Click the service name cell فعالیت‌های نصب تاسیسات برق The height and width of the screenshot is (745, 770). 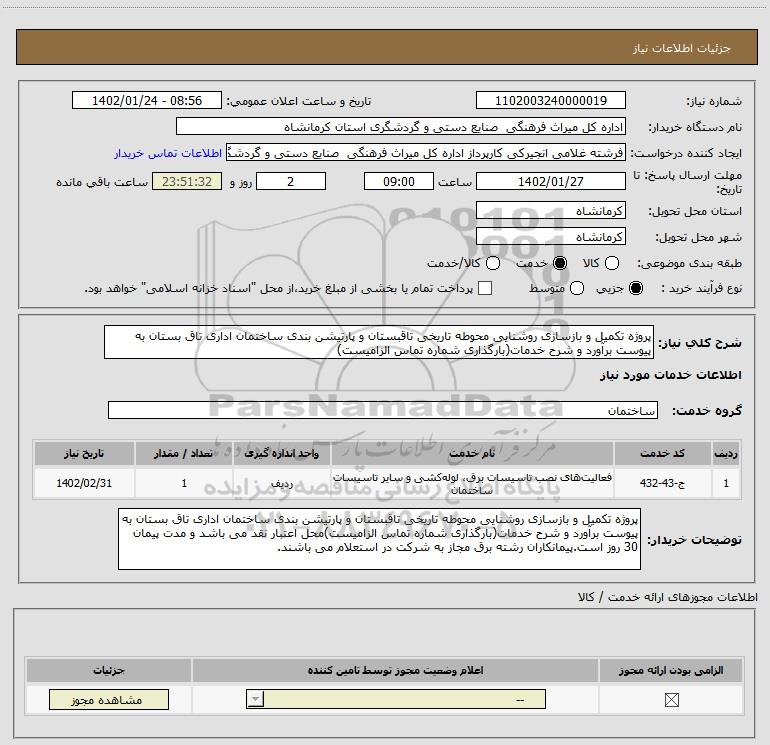point(472,483)
